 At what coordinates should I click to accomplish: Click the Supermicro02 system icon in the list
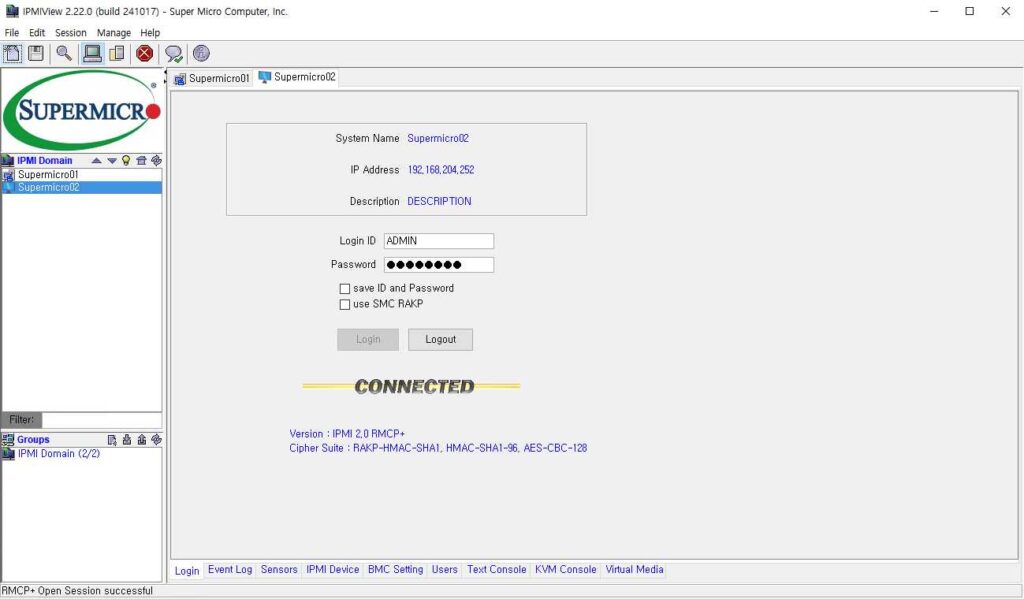point(8,187)
